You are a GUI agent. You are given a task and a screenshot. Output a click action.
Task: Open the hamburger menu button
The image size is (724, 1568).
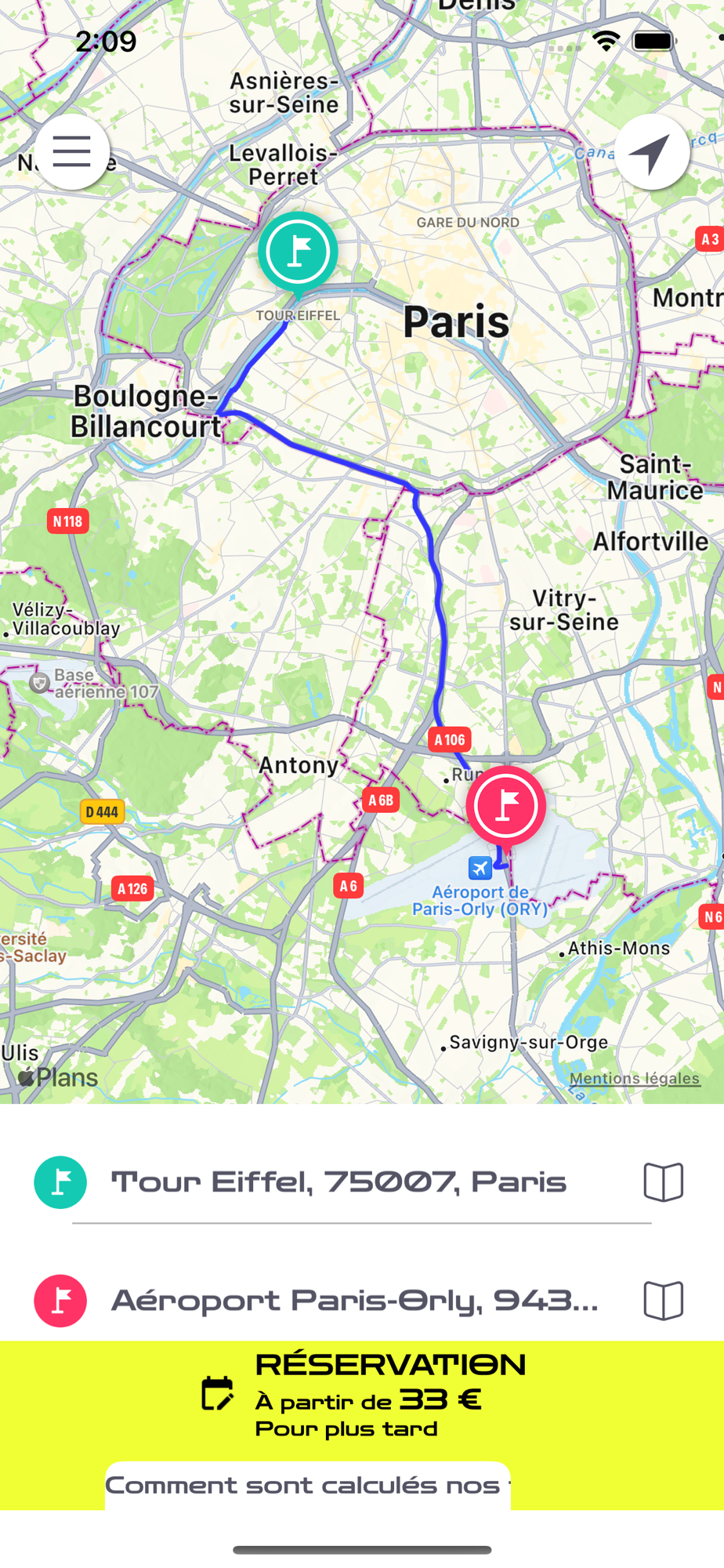(x=71, y=152)
